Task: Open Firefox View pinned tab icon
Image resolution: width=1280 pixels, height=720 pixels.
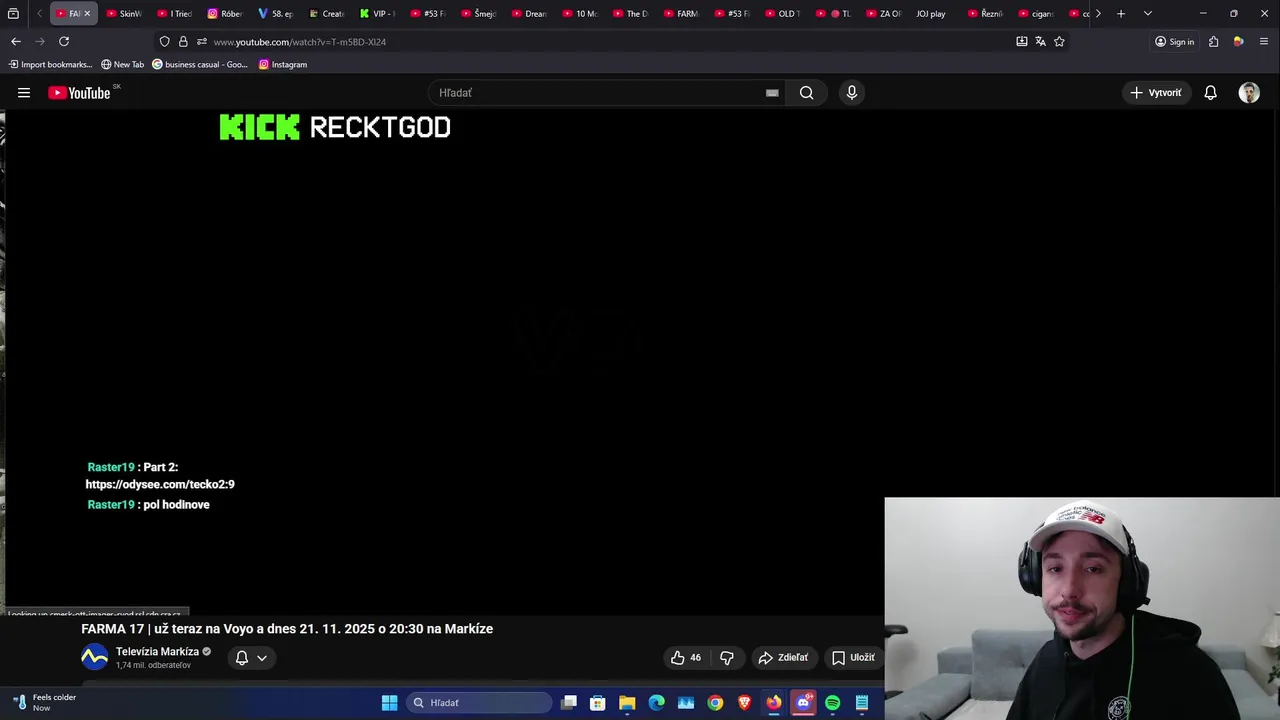Action: click(13, 13)
